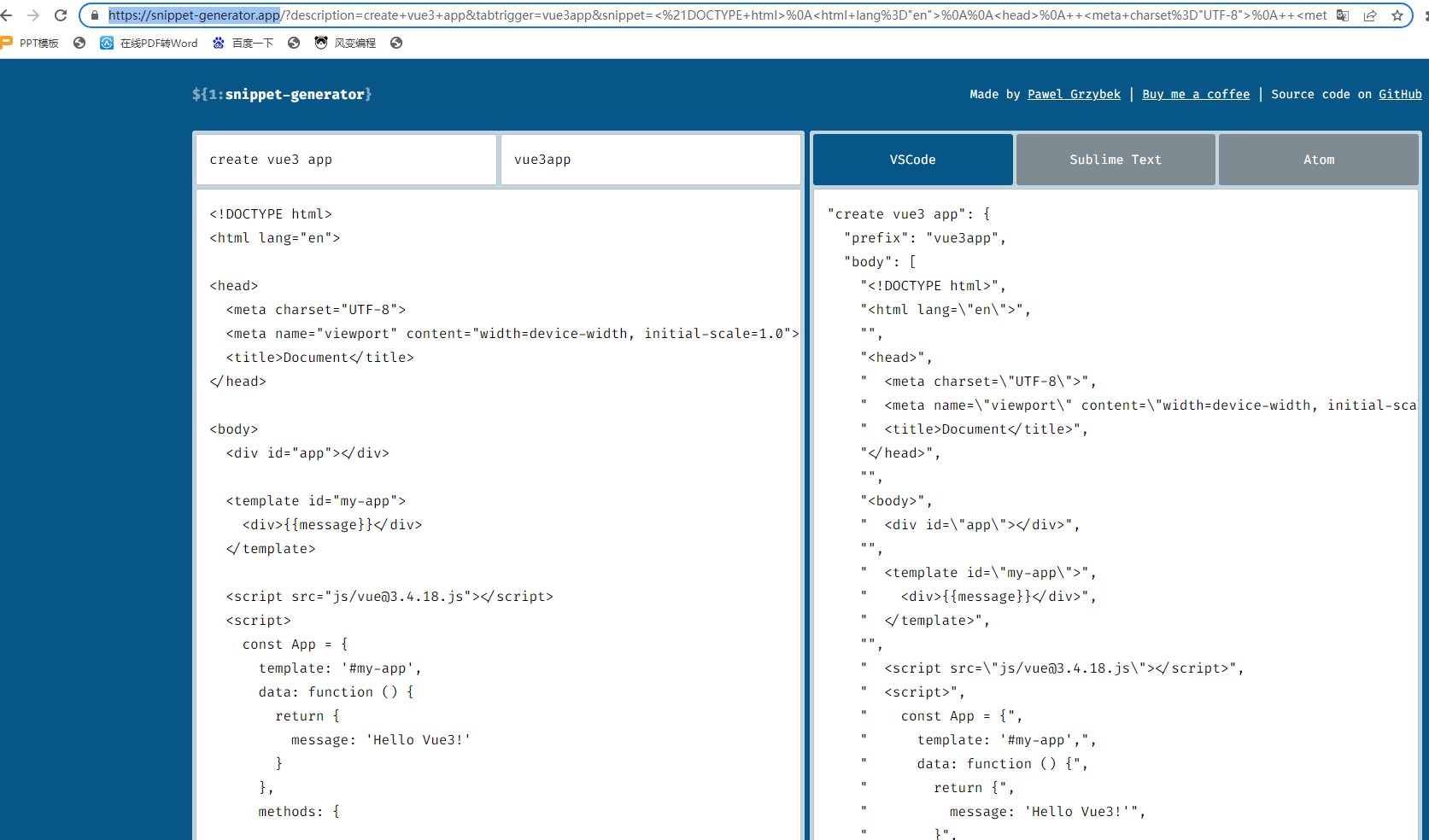Screen dimensions: 1429x840
Task: Go back to the previous page
Action: (x=7, y=15)
